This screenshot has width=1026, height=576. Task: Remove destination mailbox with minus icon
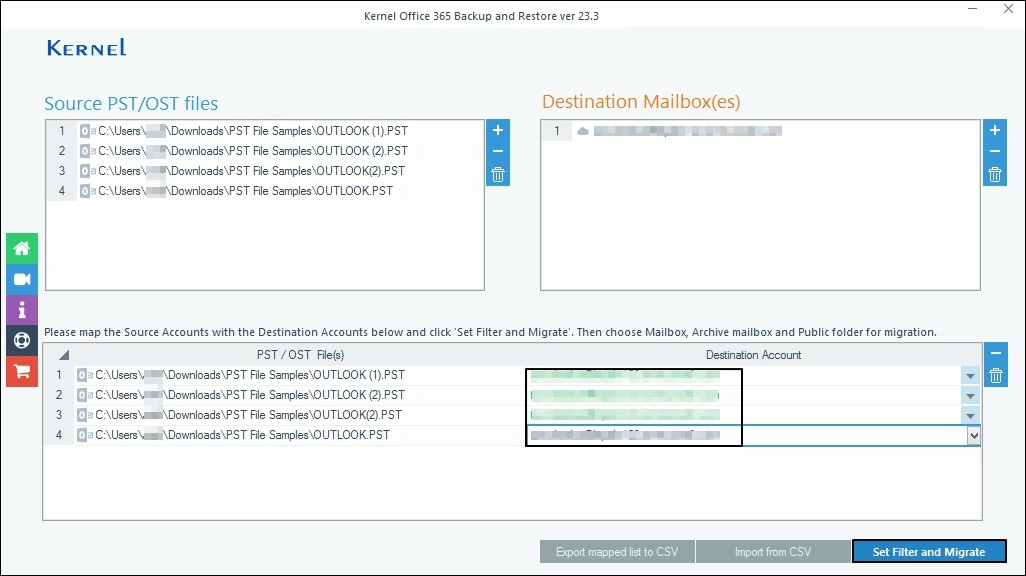coord(995,151)
